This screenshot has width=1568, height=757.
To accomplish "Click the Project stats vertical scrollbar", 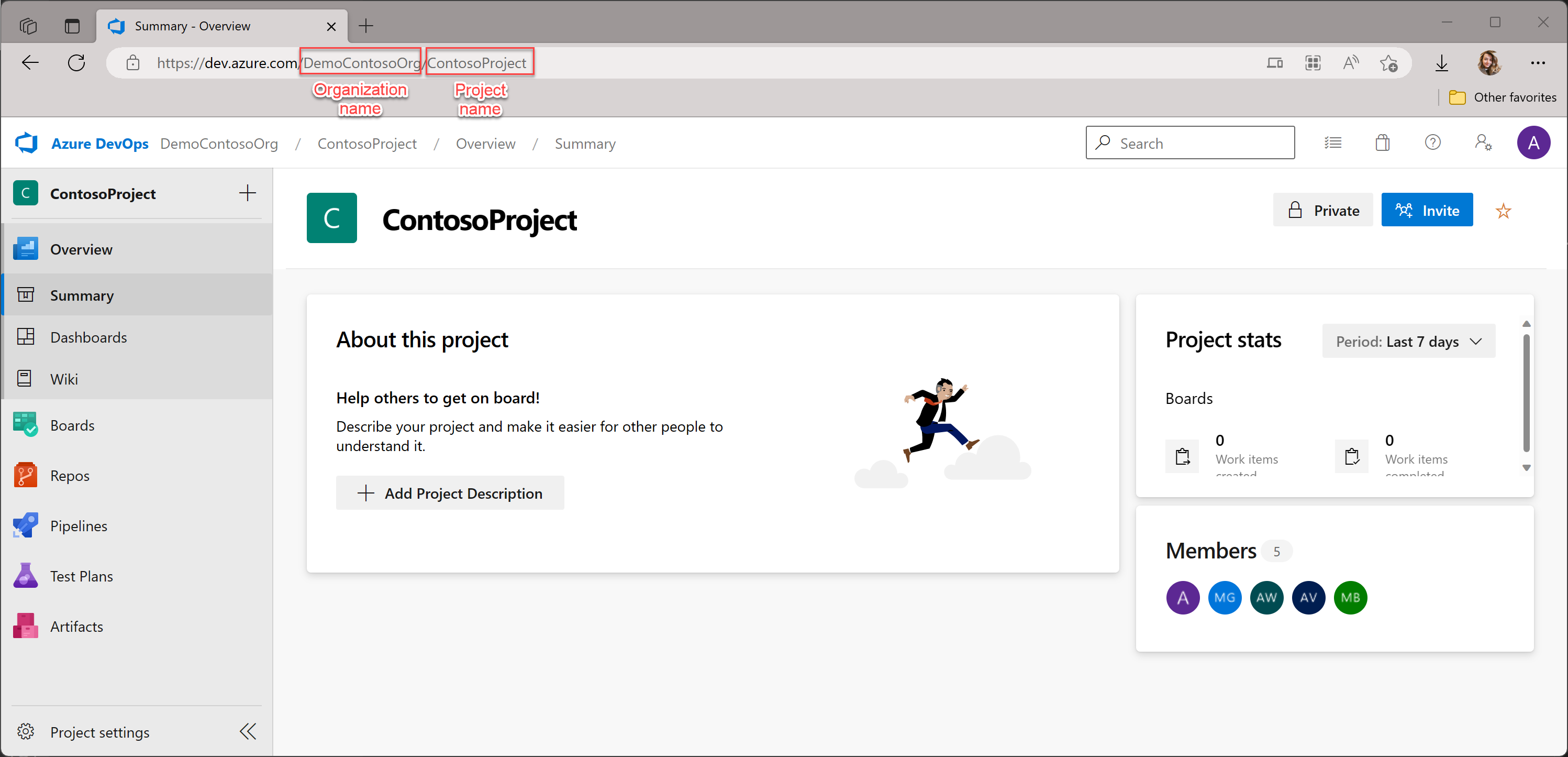I will tap(1526, 393).
